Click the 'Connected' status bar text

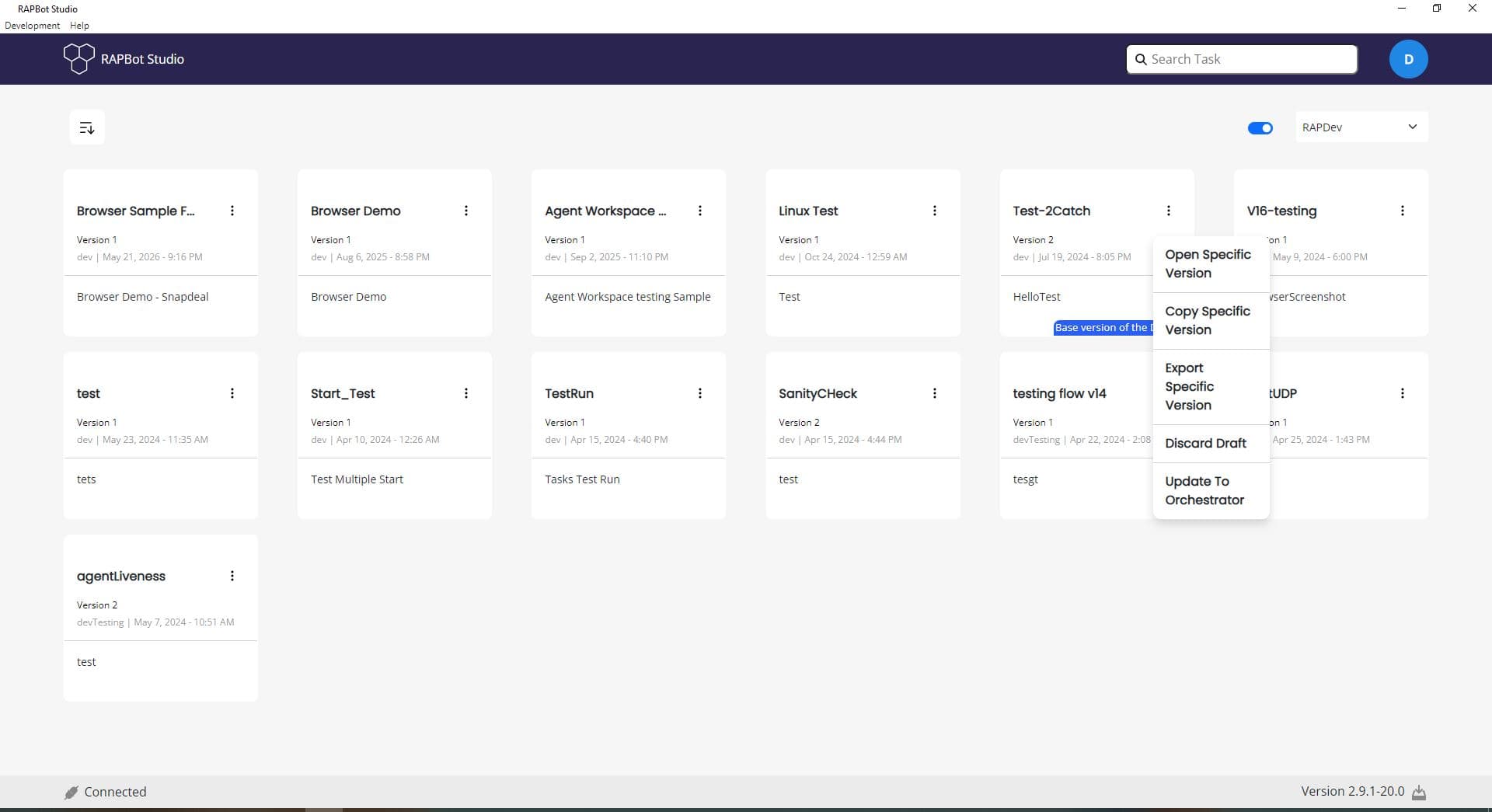(x=115, y=792)
